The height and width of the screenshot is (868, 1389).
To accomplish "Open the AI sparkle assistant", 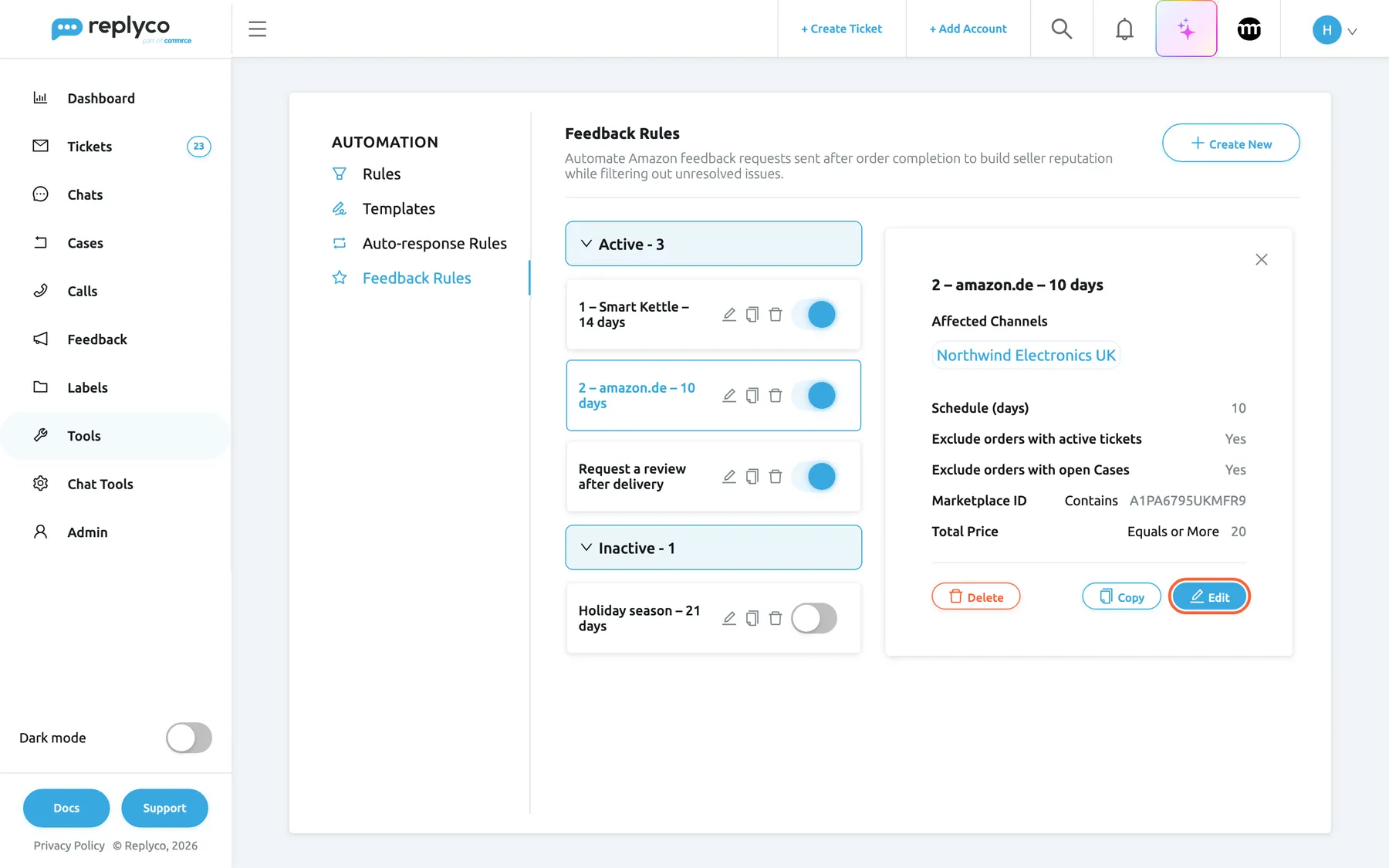I will (x=1186, y=29).
